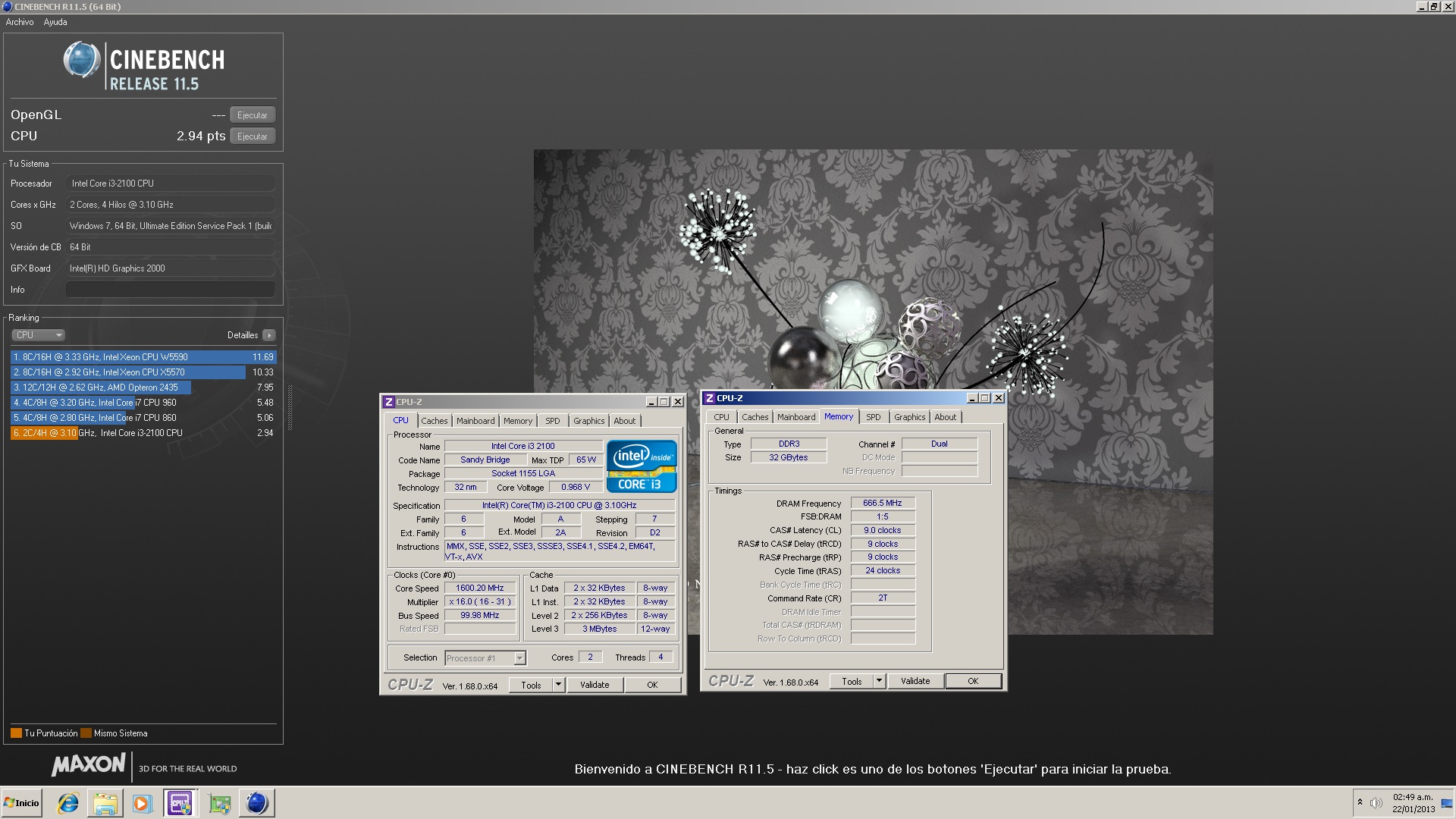
Task: Open the volume speaker tray icon
Action: tap(1376, 803)
